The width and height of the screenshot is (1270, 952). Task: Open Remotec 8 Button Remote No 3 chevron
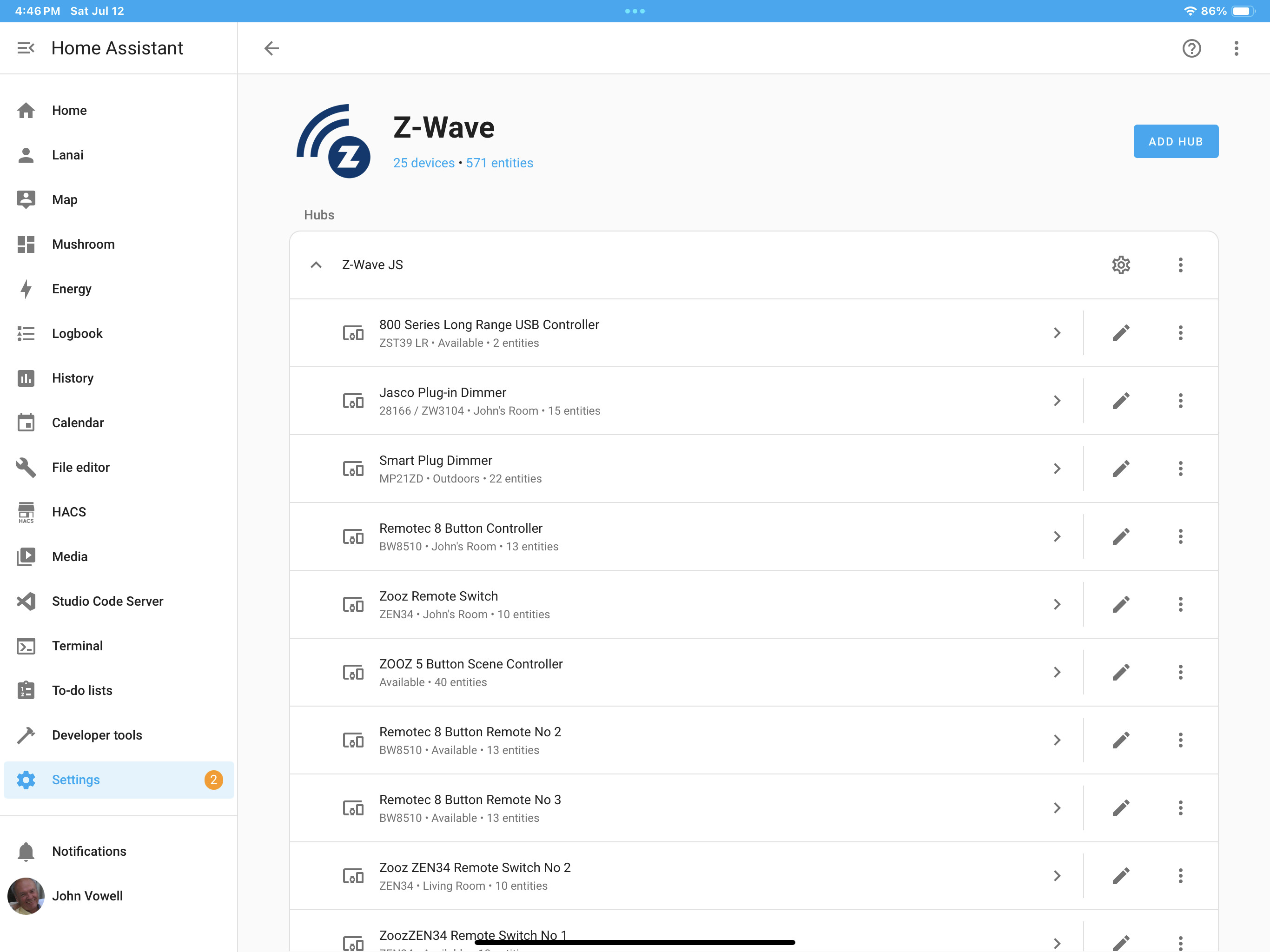point(1057,808)
